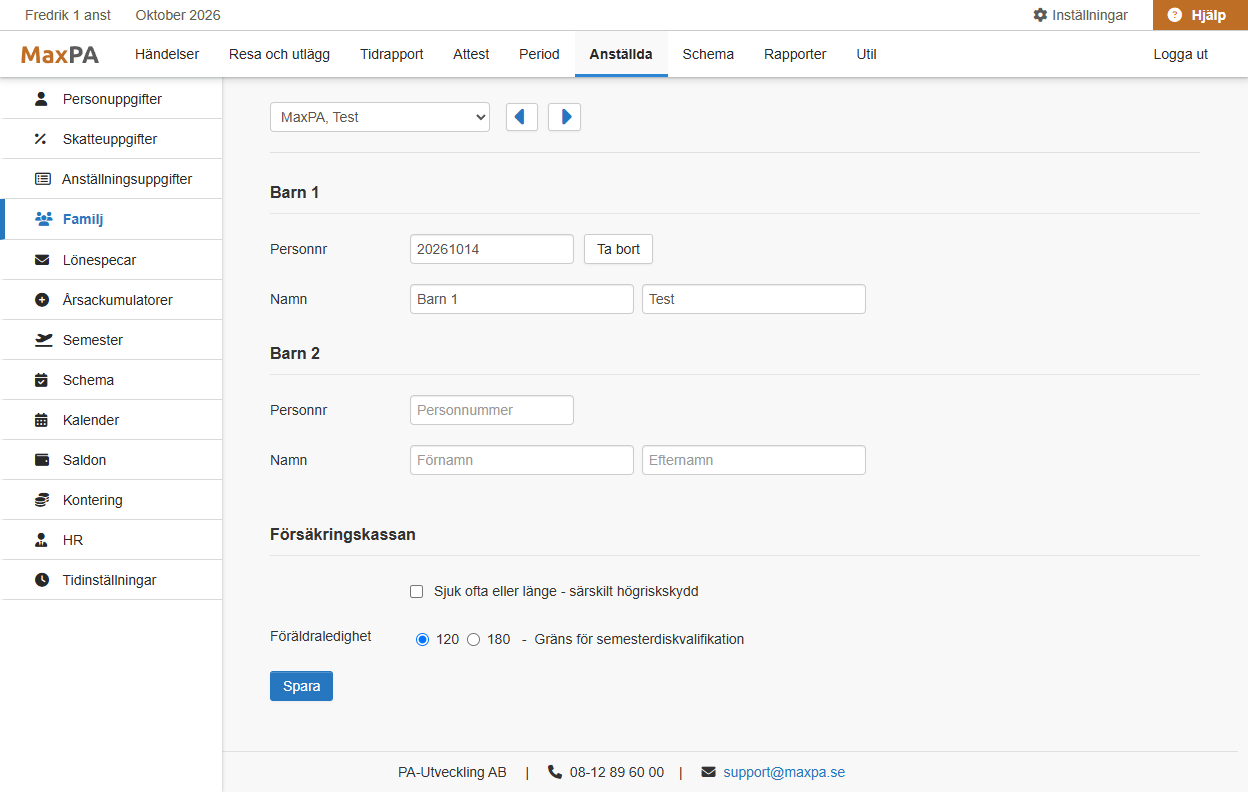Open Resa och utlägg
Viewport: 1248px width, 792px height.
click(279, 54)
